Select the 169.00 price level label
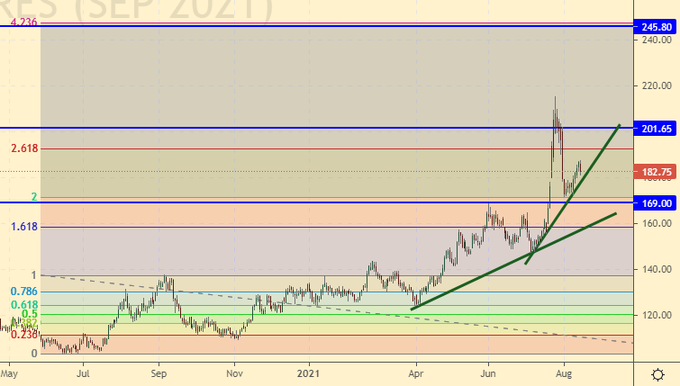The width and height of the screenshot is (680, 386). coord(655,203)
